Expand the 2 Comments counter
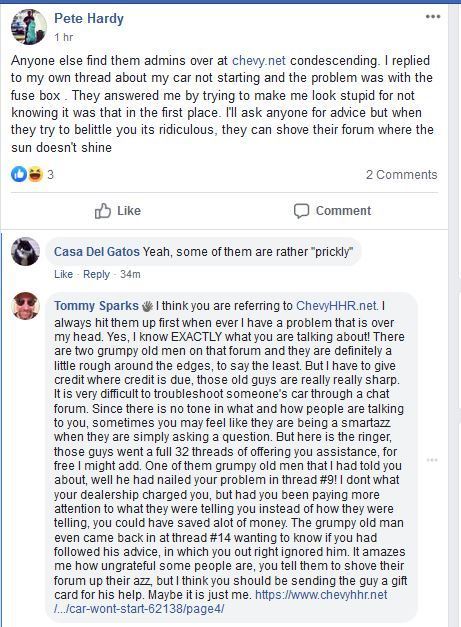The width and height of the screenshot is (461, 627). click(x=401, y=175)
